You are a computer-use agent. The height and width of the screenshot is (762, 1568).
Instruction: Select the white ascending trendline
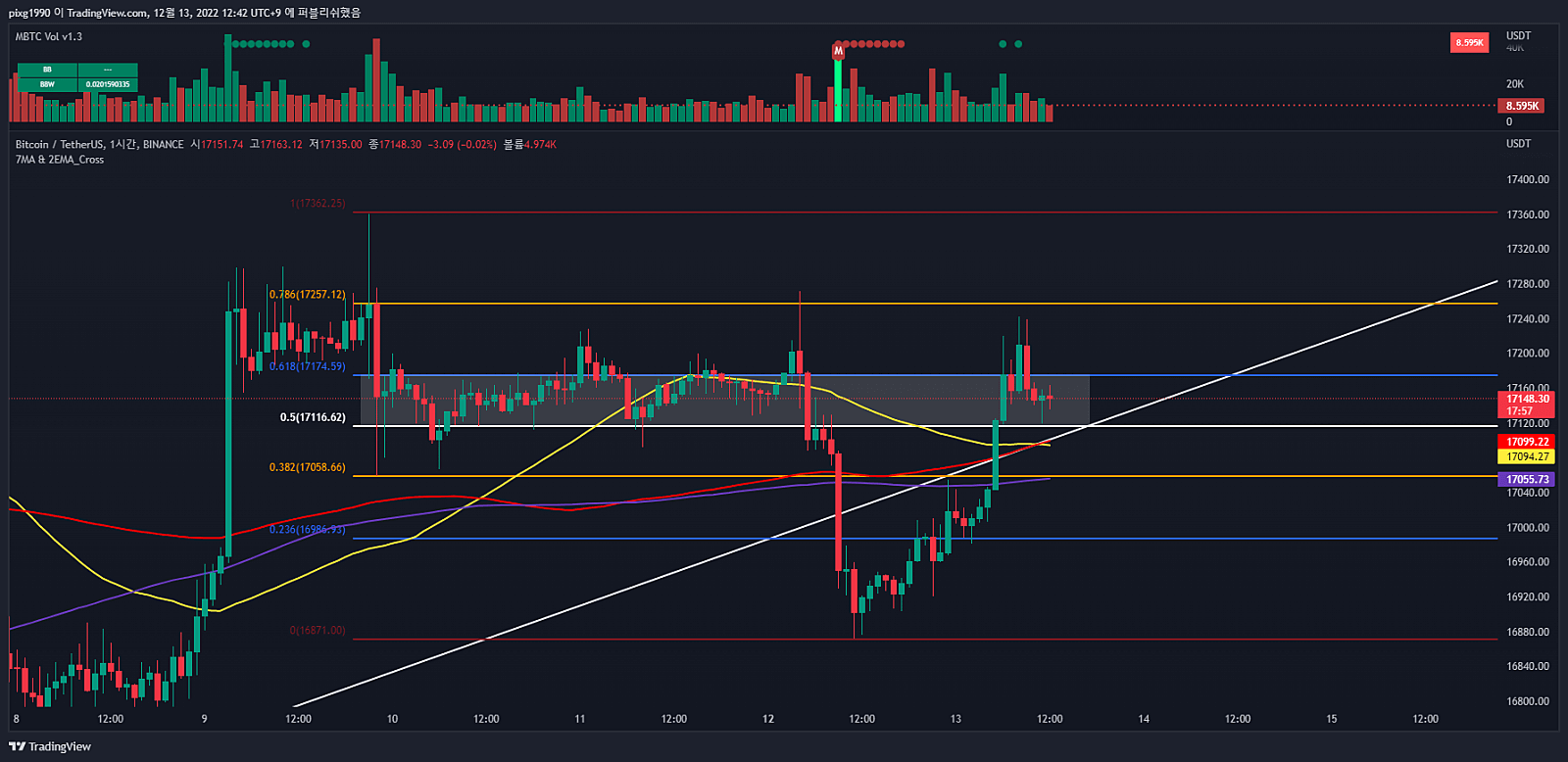896,493
